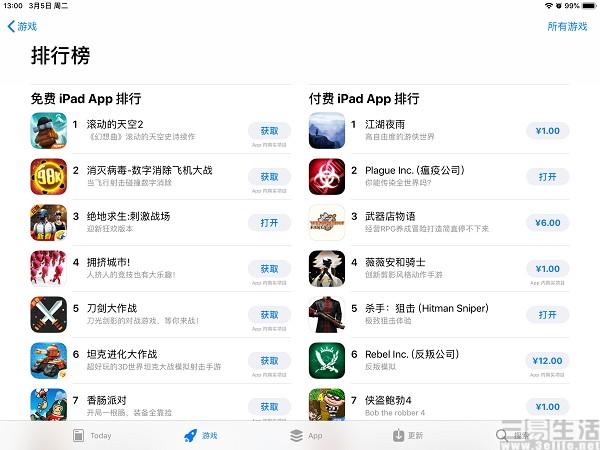Switch to the Today tab
600x450 pixels.
(92, 435)
